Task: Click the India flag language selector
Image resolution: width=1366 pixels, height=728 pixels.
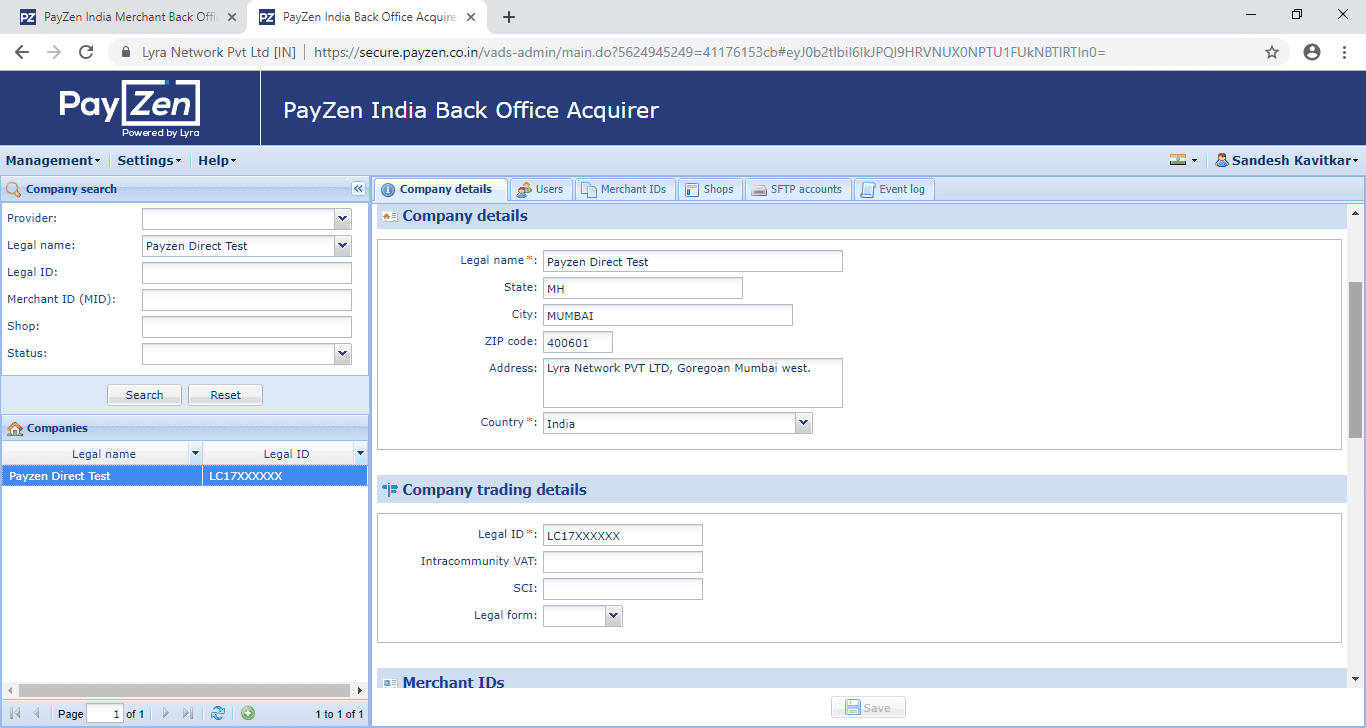Action: (1183, 160)
